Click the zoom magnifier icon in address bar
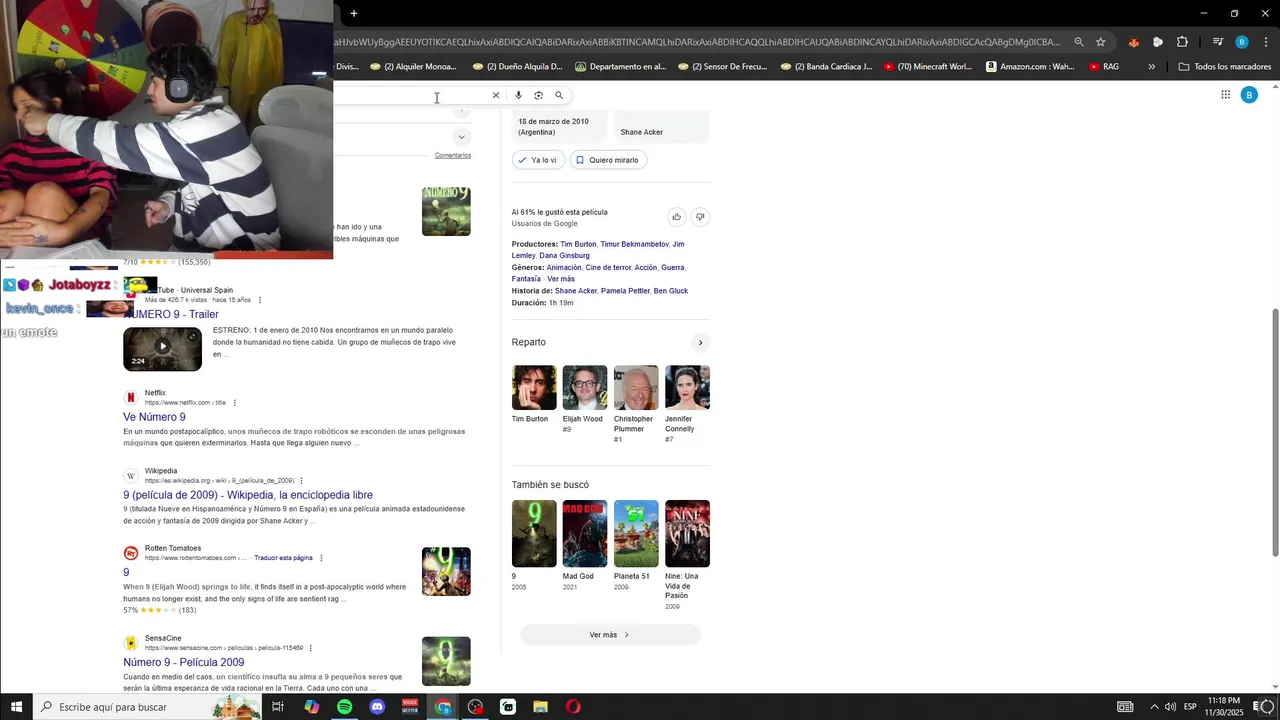This screenshot has height=720, width=1280. [x=1079, y=42]
